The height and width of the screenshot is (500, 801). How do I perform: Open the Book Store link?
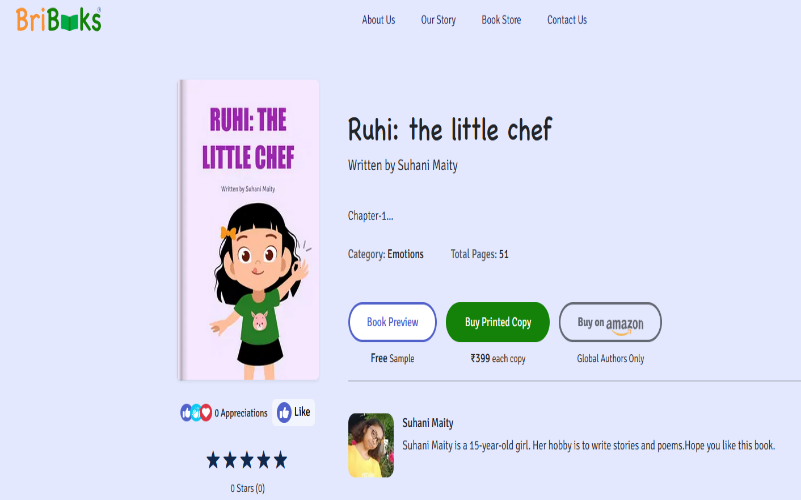pyautogui.click(x=501, y=20)
